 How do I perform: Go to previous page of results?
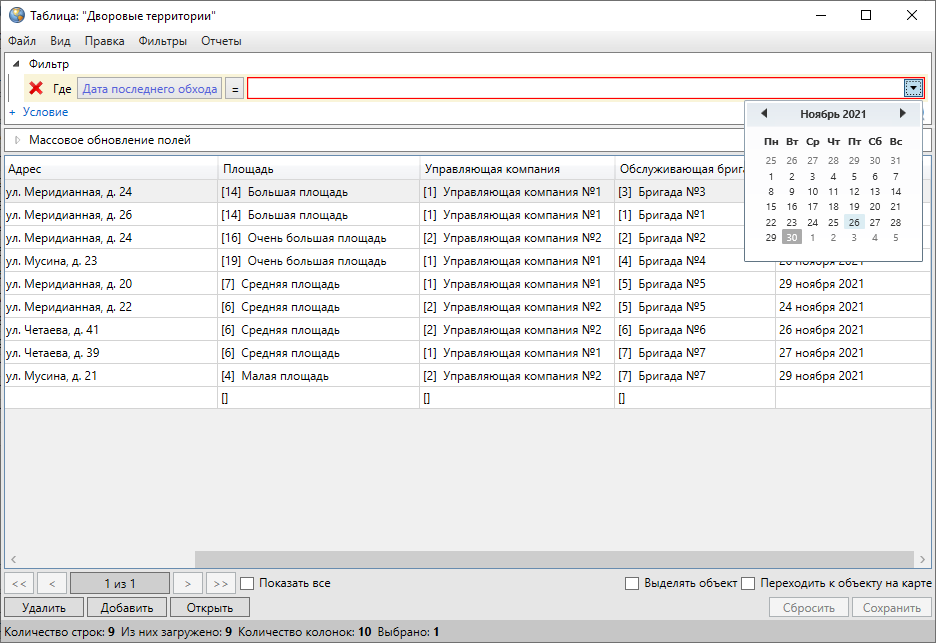pyautogui.click(x=52, y=583)
